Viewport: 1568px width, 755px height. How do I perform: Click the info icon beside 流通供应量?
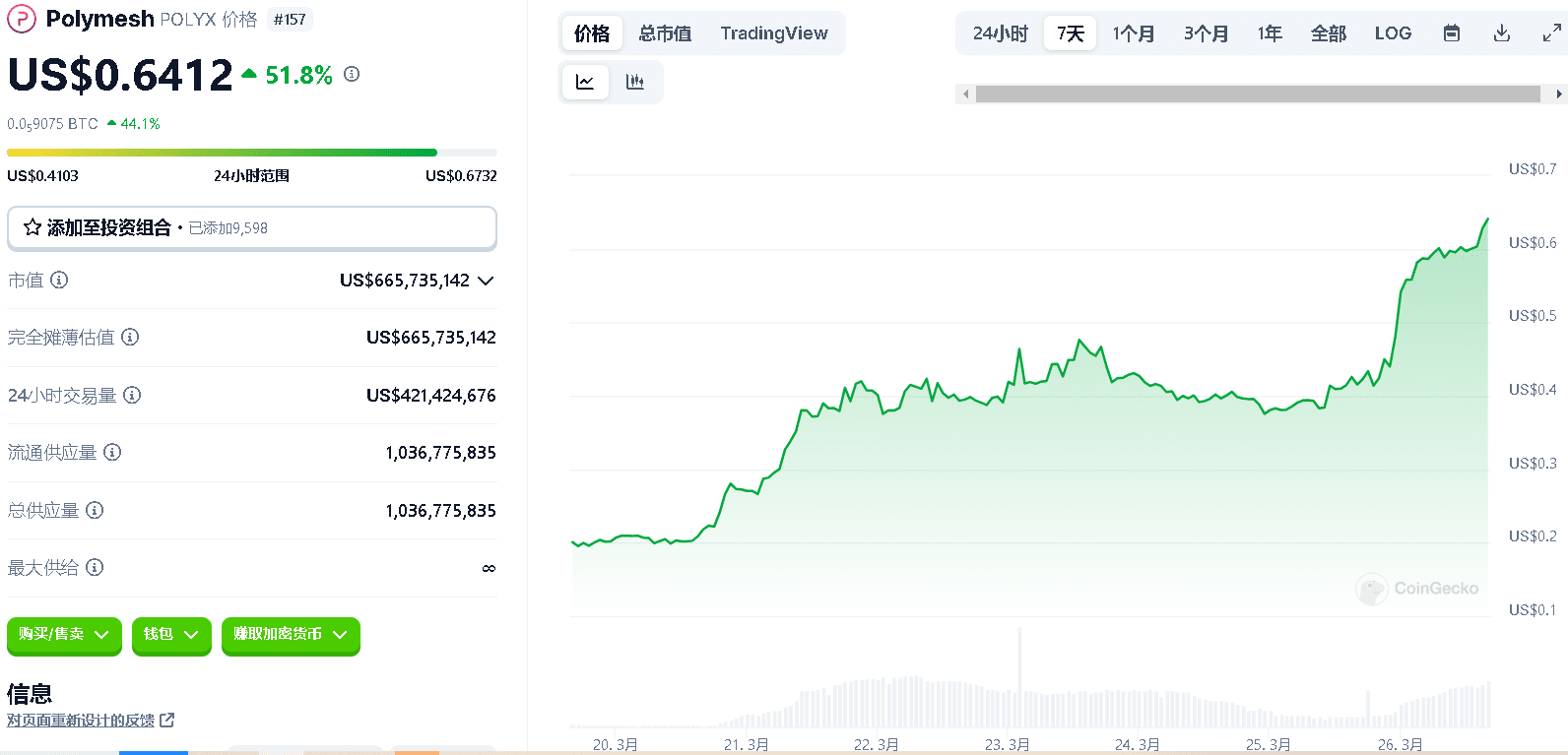point(112,453)
